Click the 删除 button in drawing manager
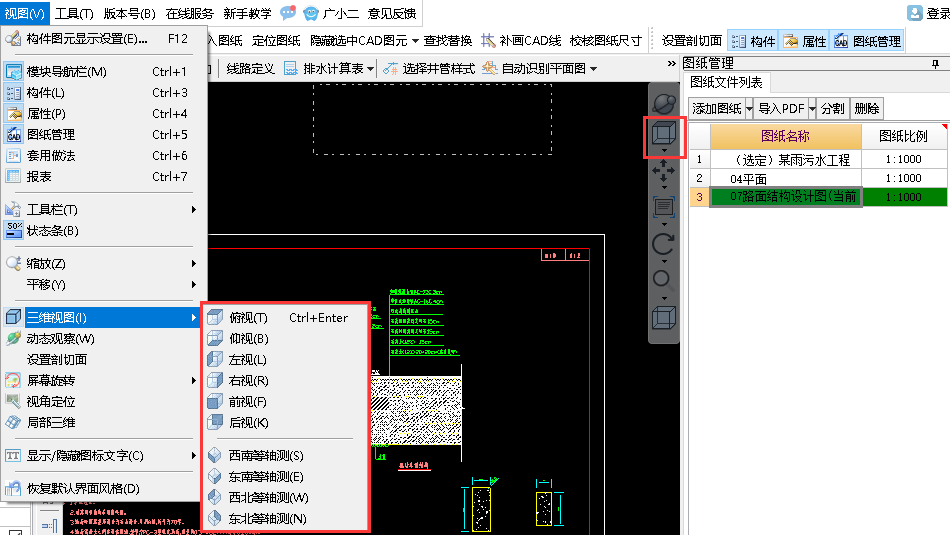 867,108
